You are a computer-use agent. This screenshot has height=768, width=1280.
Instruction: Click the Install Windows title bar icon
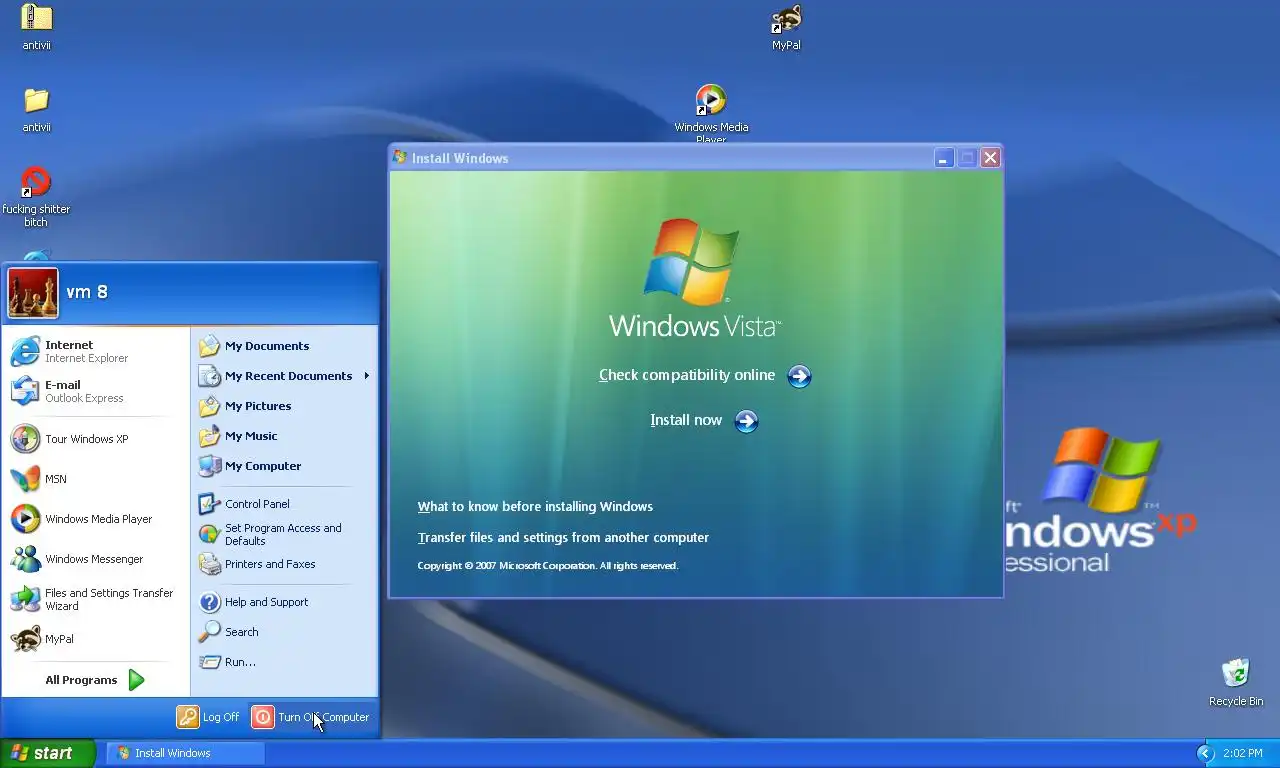[x=400, y=158]
